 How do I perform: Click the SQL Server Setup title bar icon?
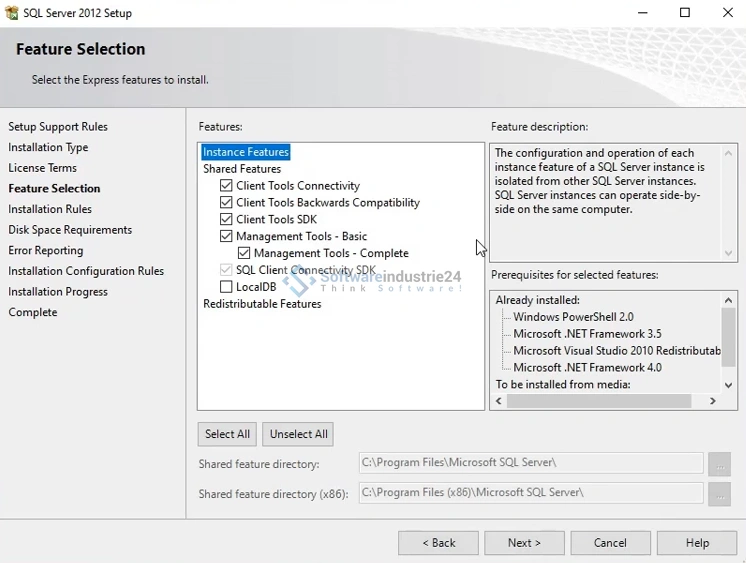point(11,13)
